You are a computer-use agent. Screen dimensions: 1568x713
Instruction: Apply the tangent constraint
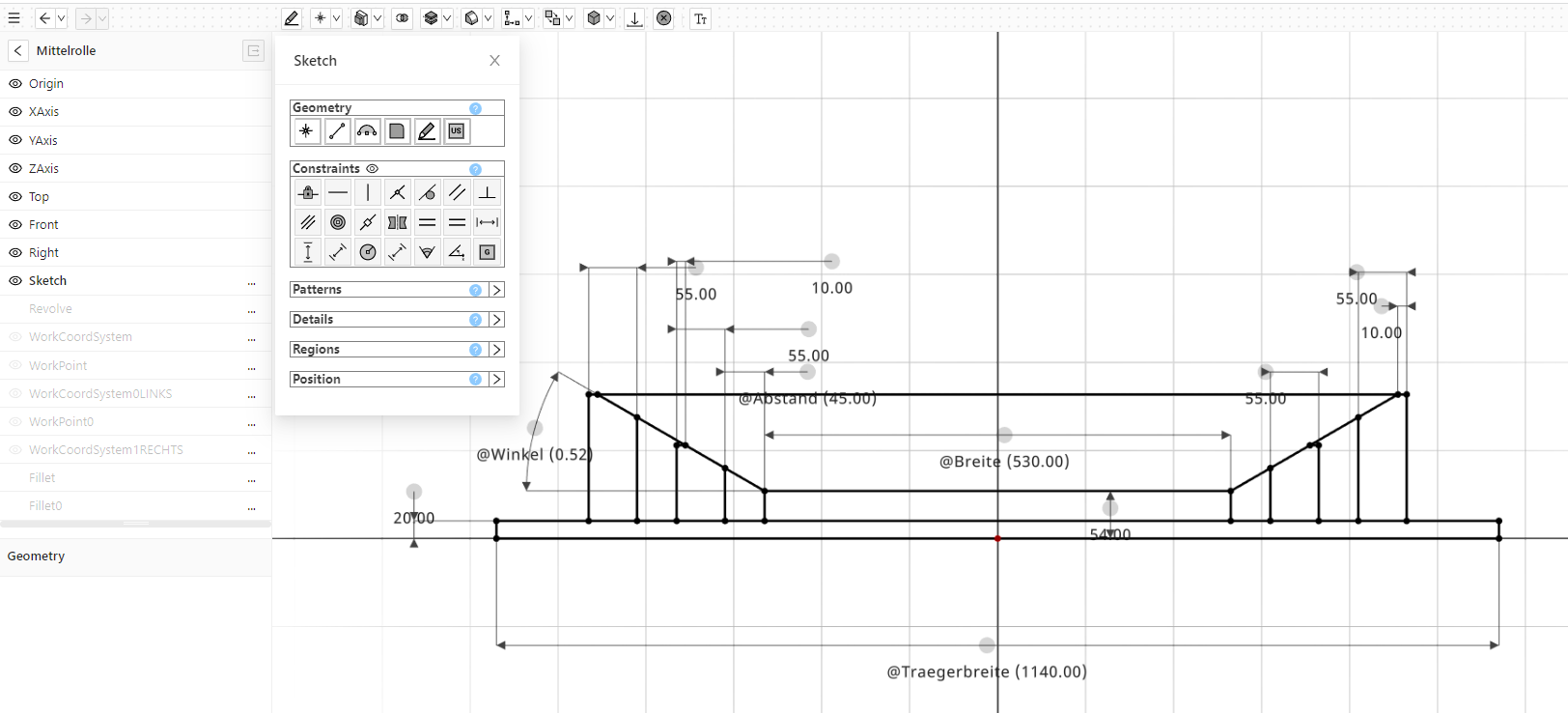coord(428,192)
